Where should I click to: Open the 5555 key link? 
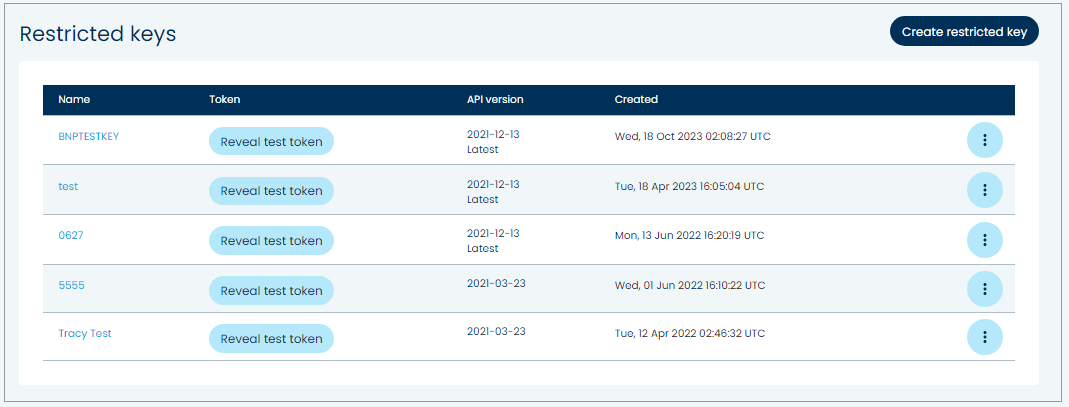point(71,285)
